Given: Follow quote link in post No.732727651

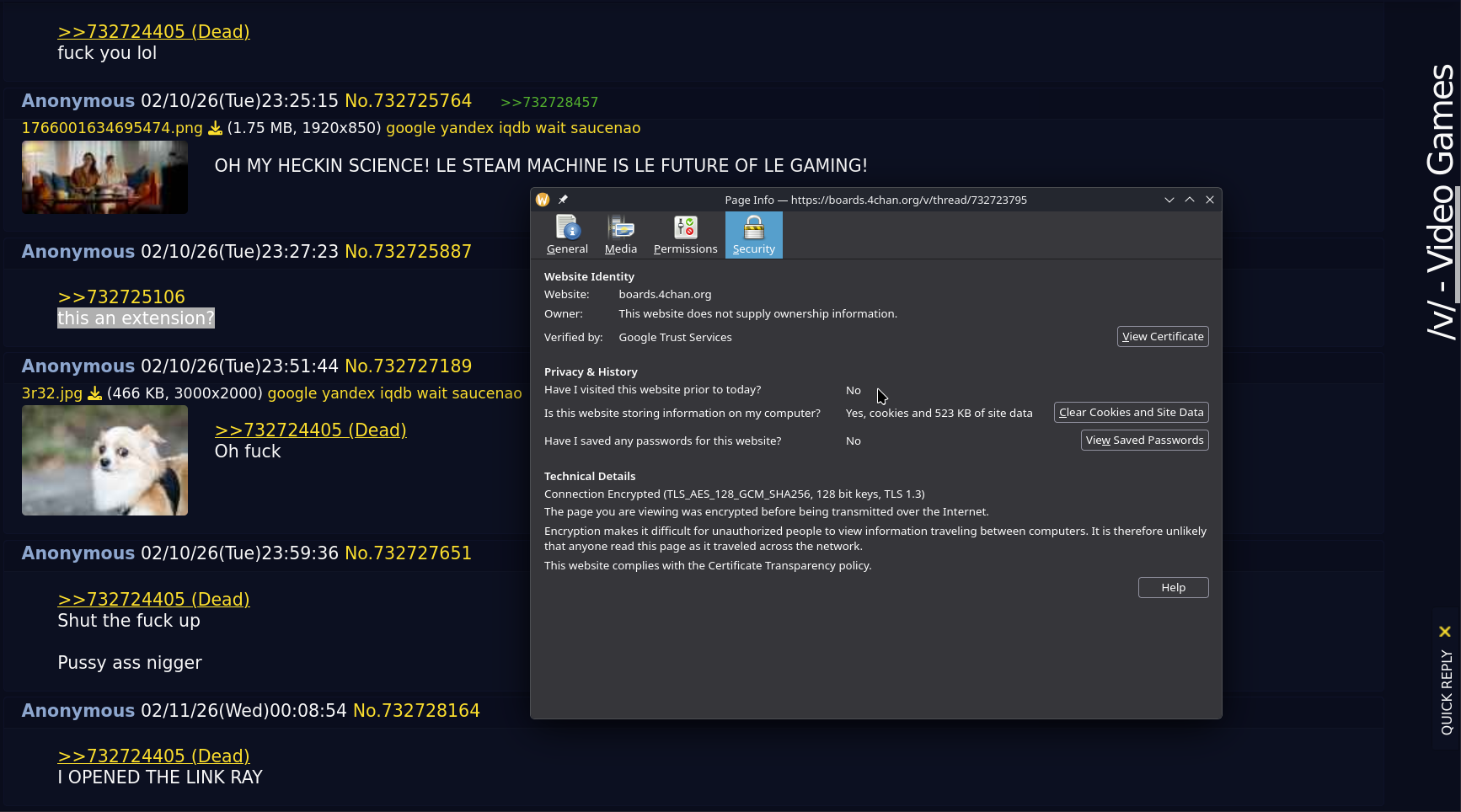Looking at the screenshot, I should pyautogui.click(x=153, y=600).
